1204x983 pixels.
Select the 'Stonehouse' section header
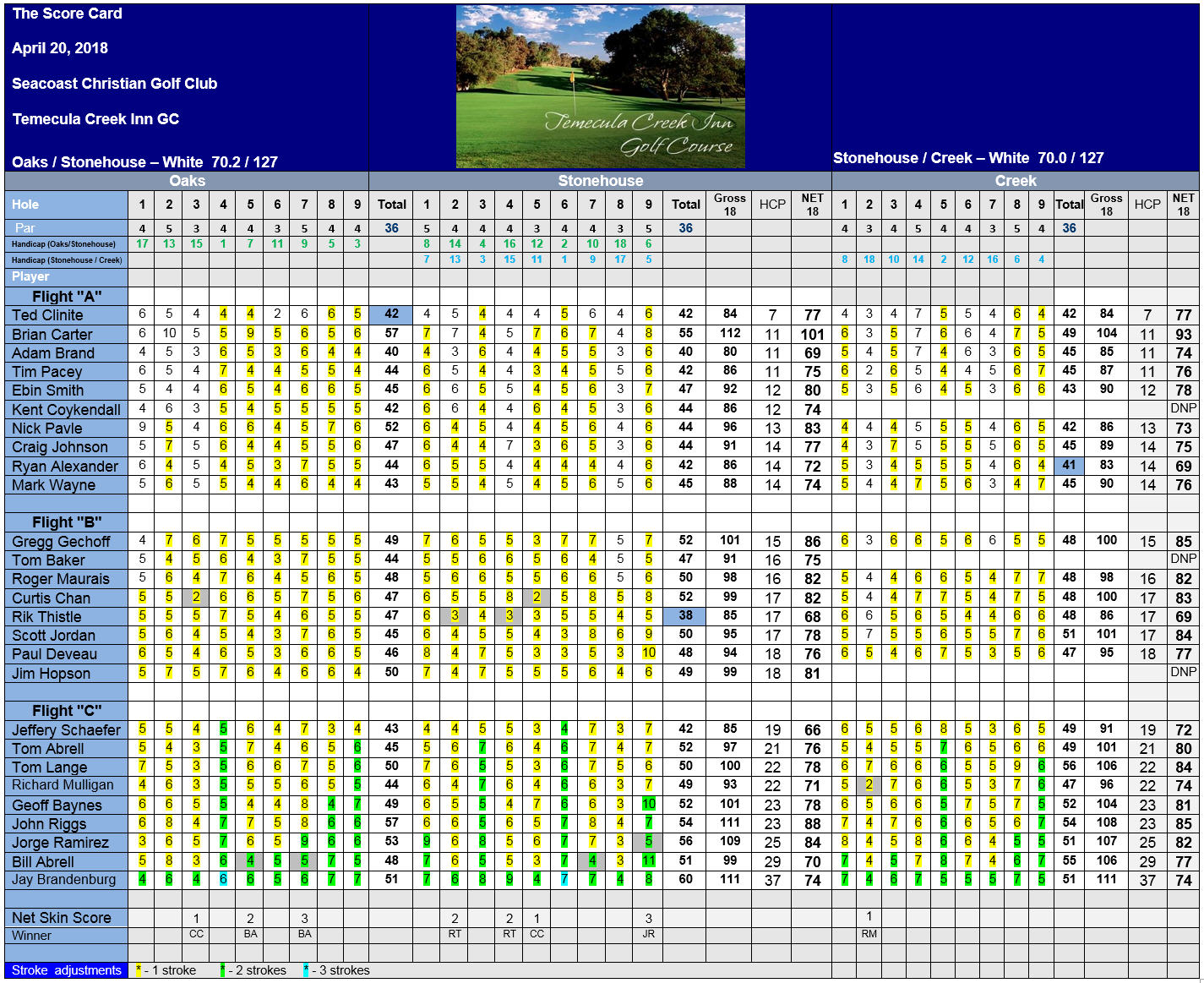(x=600, y=181)
